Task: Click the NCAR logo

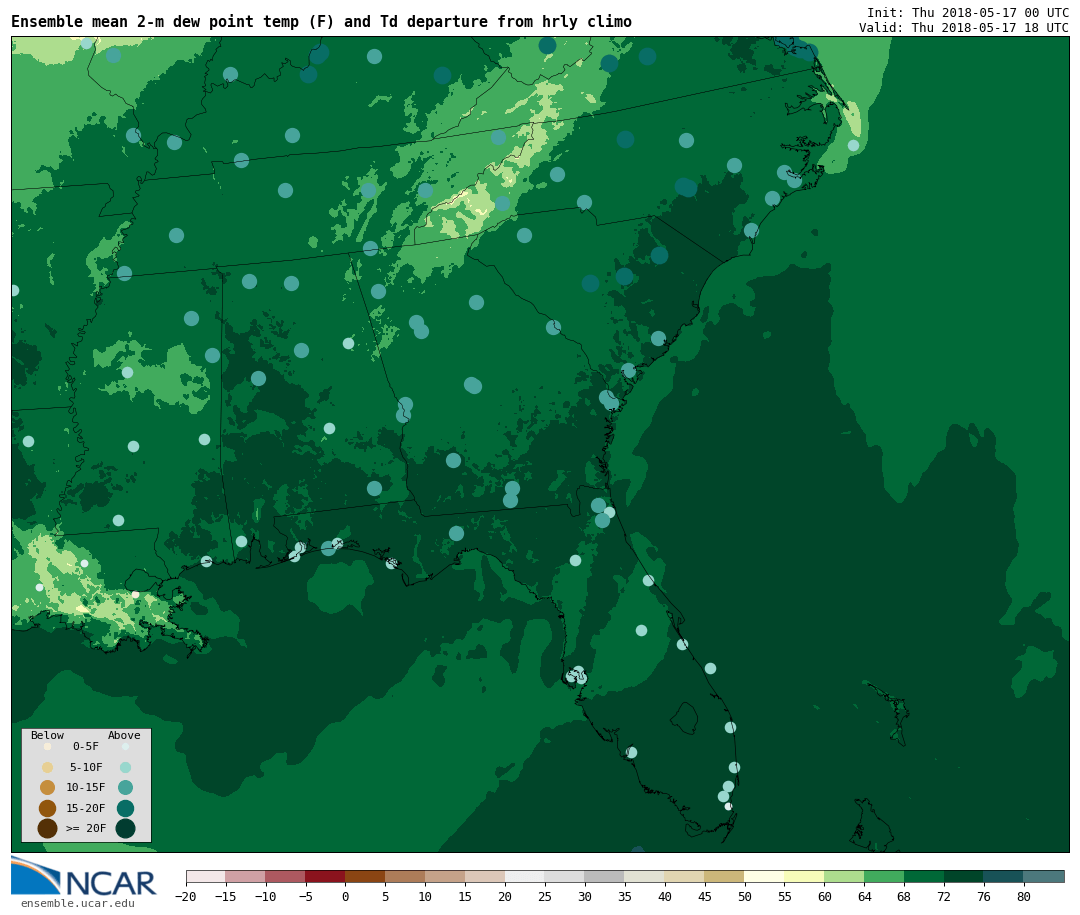Action: (83, 876)
